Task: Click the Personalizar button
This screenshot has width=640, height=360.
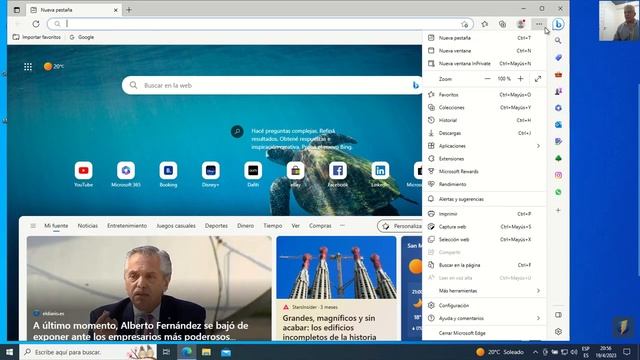Action: click(400, 226)
